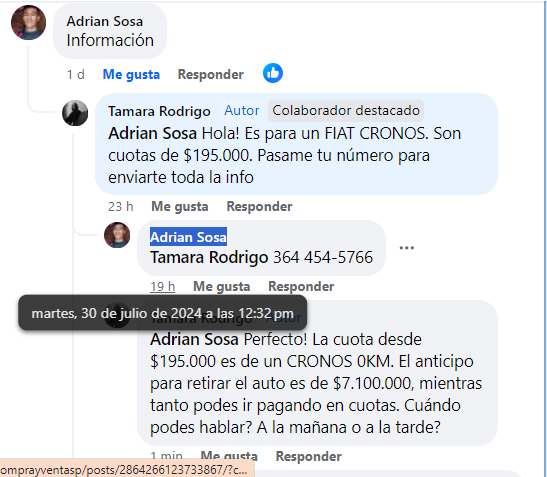Click Adrian Sosa's top profile avatar

[x=28, y=22]
